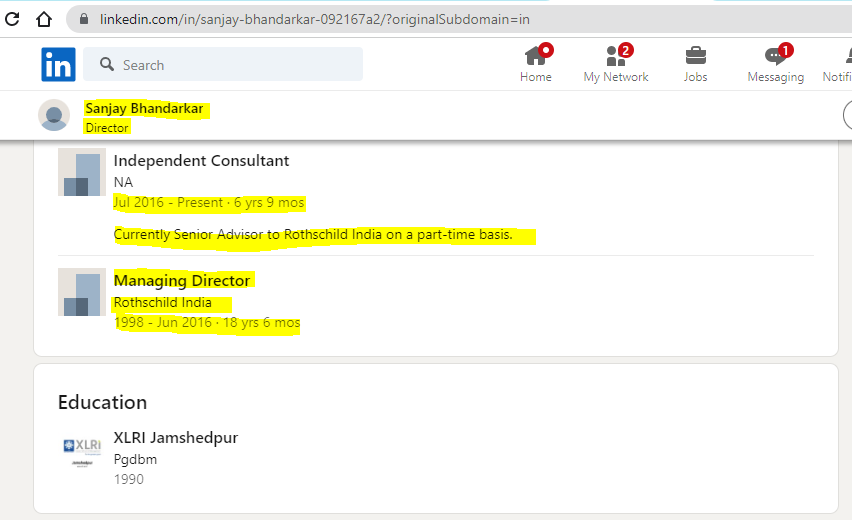Open the partially visible Notifications tab
Image resolution: width=852 pixels, height=520 pixels.
(837, 65)
